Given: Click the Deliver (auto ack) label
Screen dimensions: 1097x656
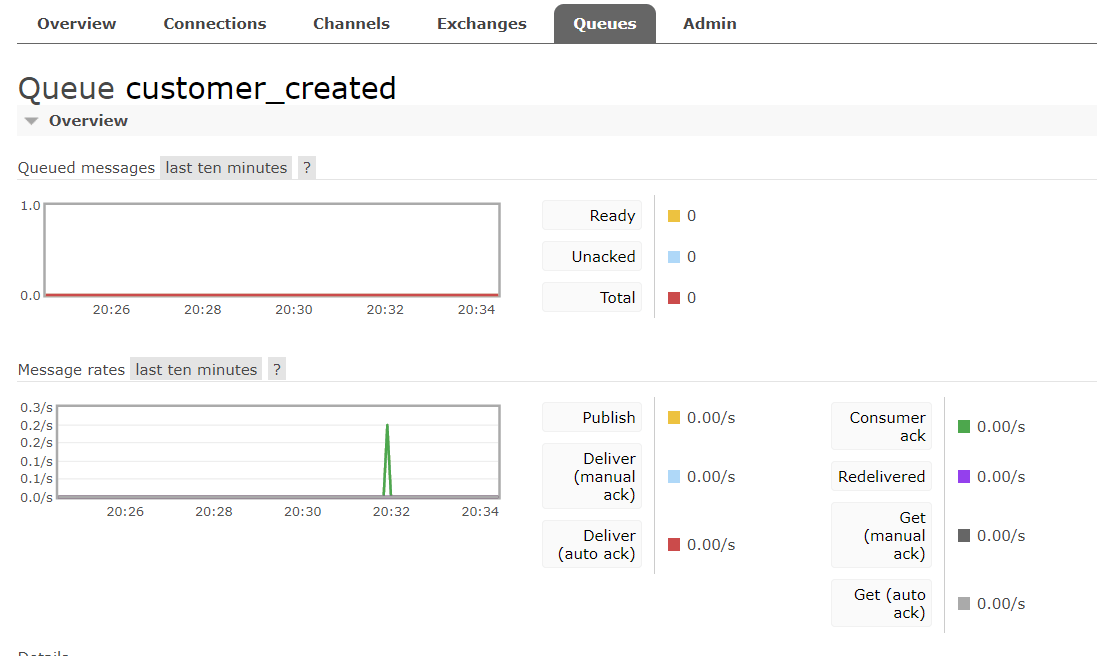Looking at the screenshot, I should click(592, 544).
